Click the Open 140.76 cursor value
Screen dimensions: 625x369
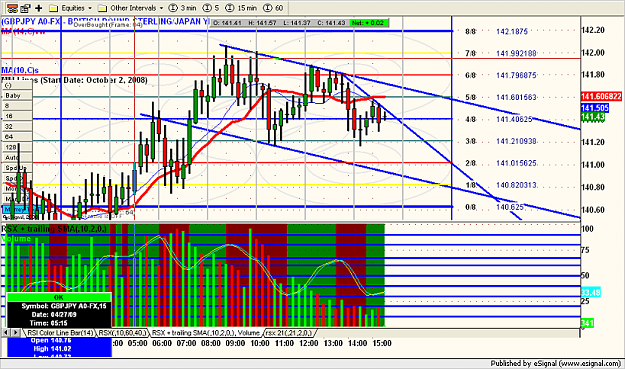pos(51,340)
